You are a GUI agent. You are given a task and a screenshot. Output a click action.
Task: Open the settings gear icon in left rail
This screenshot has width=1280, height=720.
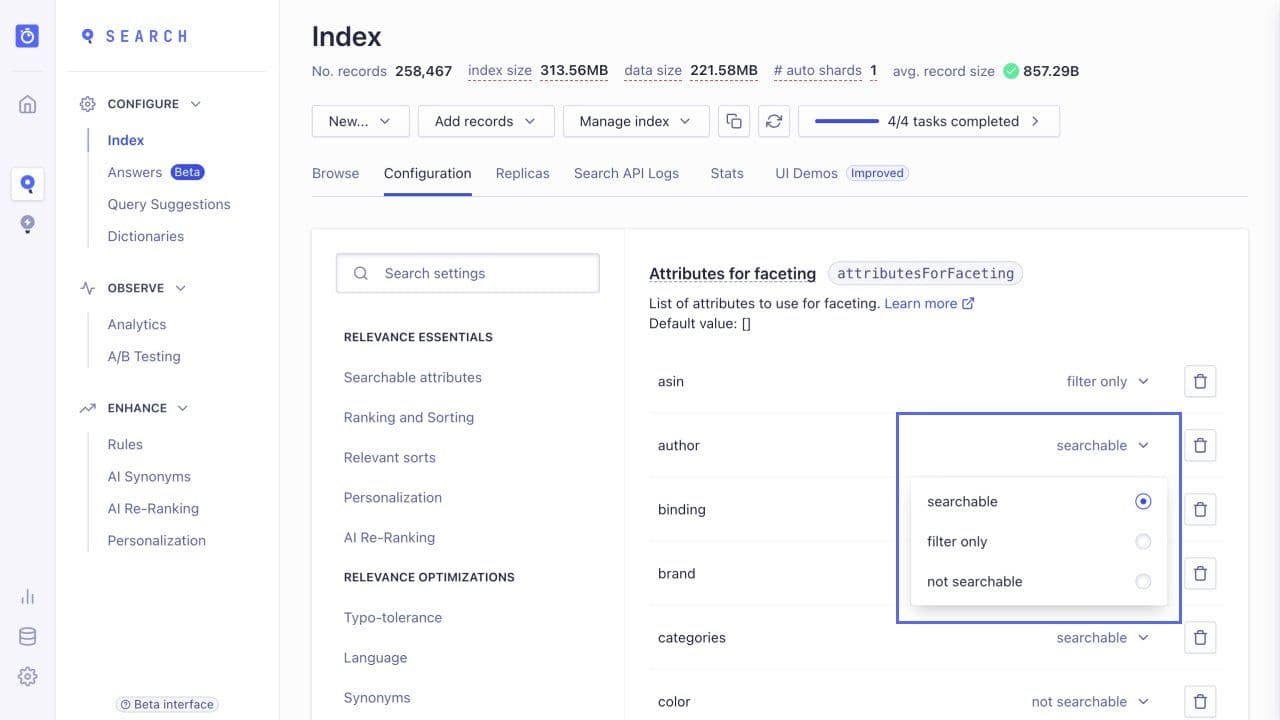pos(28,677)
